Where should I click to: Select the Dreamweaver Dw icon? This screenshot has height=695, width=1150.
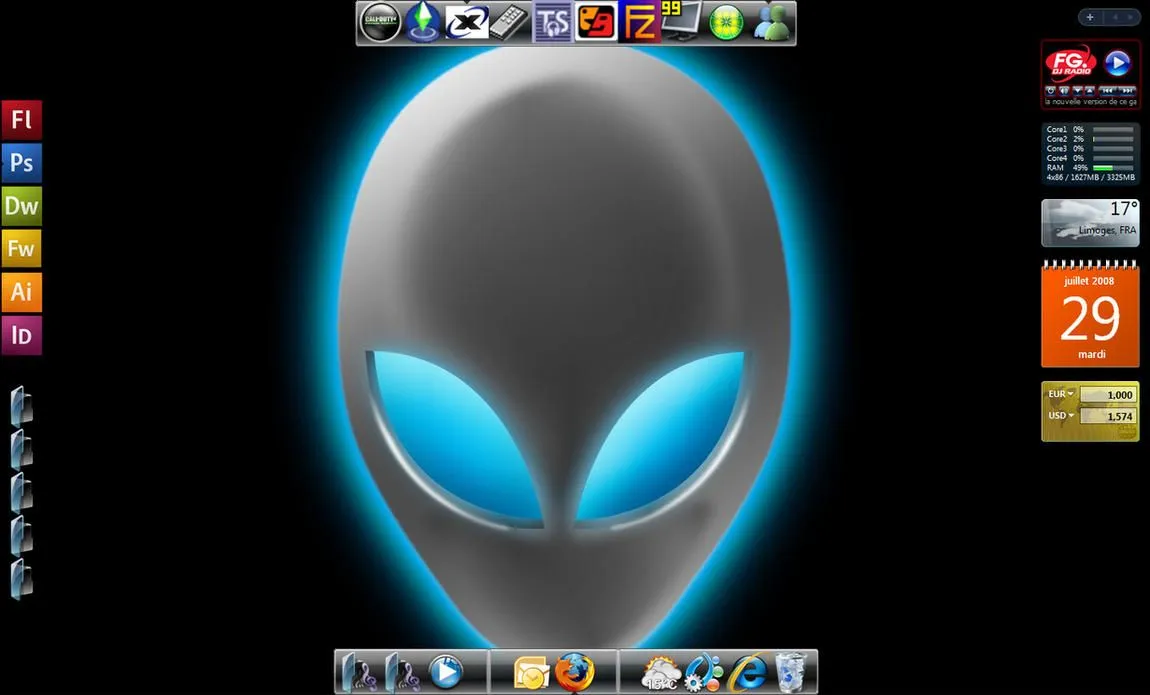click(21, 205)
